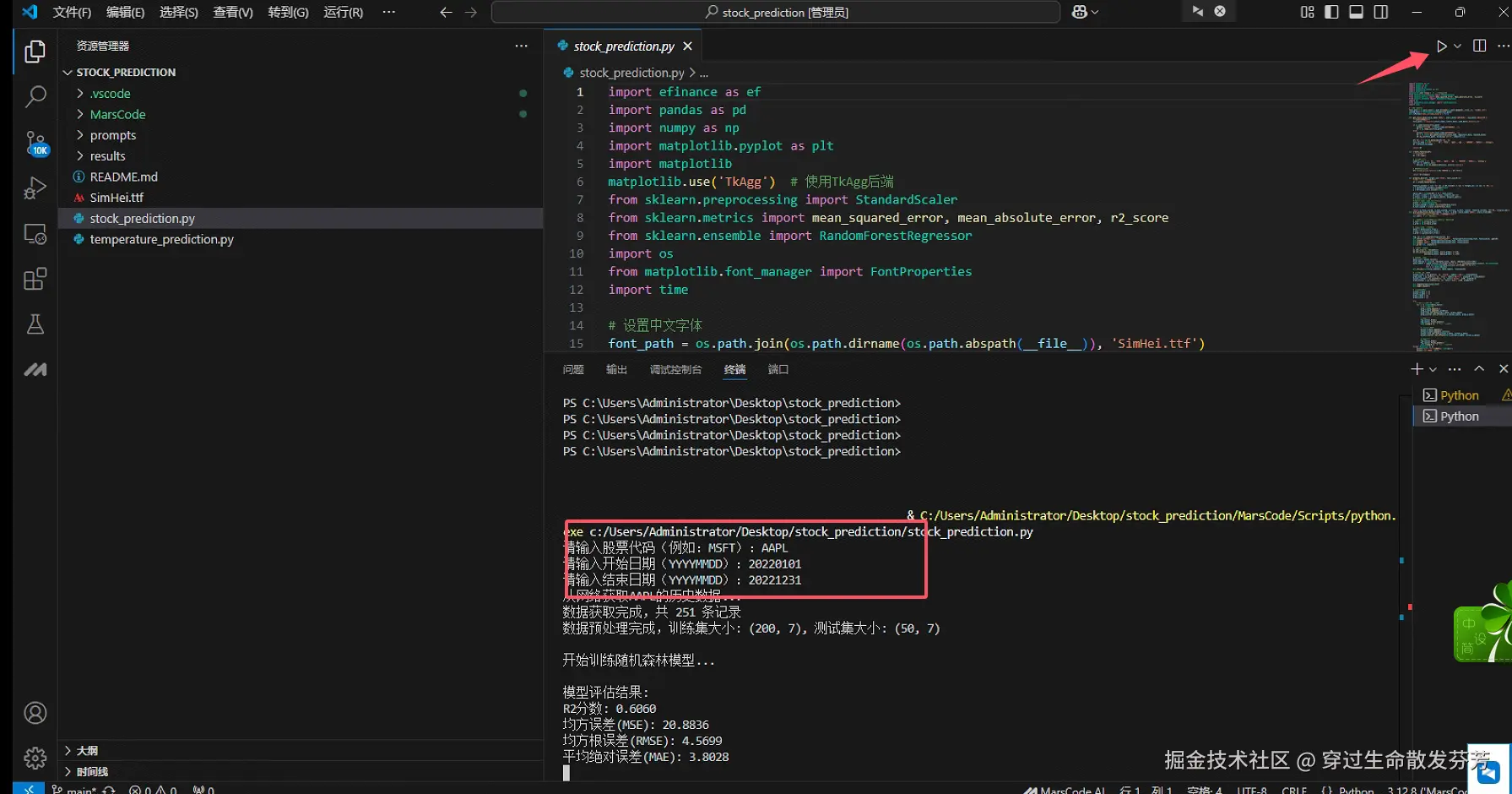Open the new terminal profile dropdown
This screenshot has height=794, width=1512.
(x=1433, y=369)
